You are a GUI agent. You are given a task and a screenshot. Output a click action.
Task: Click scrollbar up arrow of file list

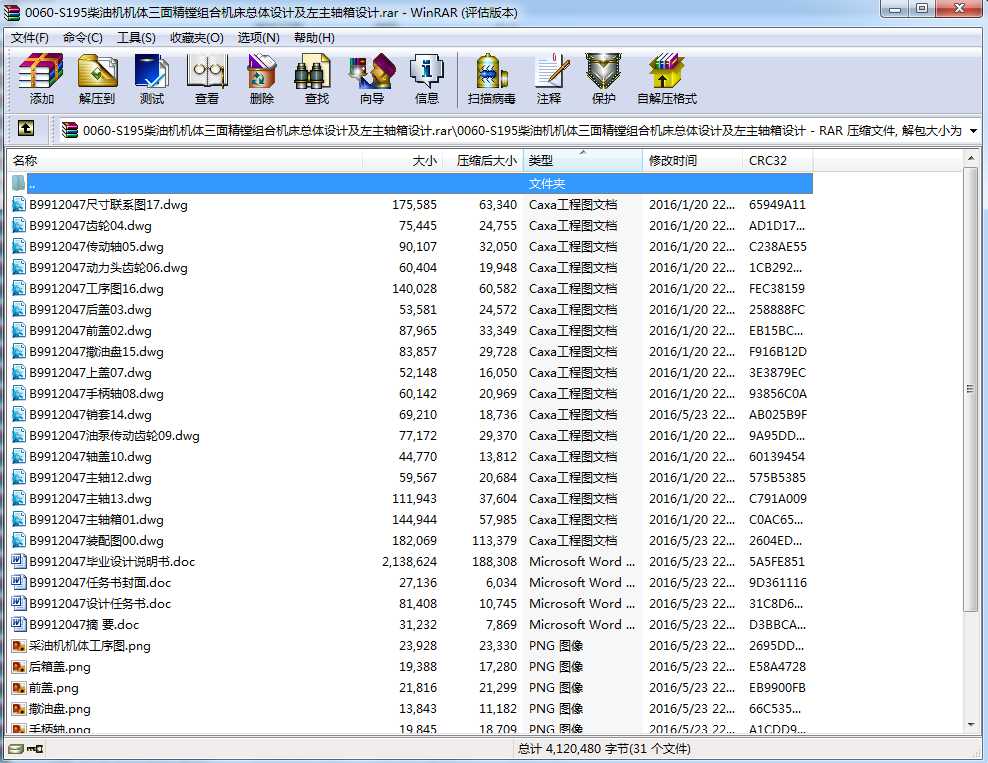pos(971,158)
